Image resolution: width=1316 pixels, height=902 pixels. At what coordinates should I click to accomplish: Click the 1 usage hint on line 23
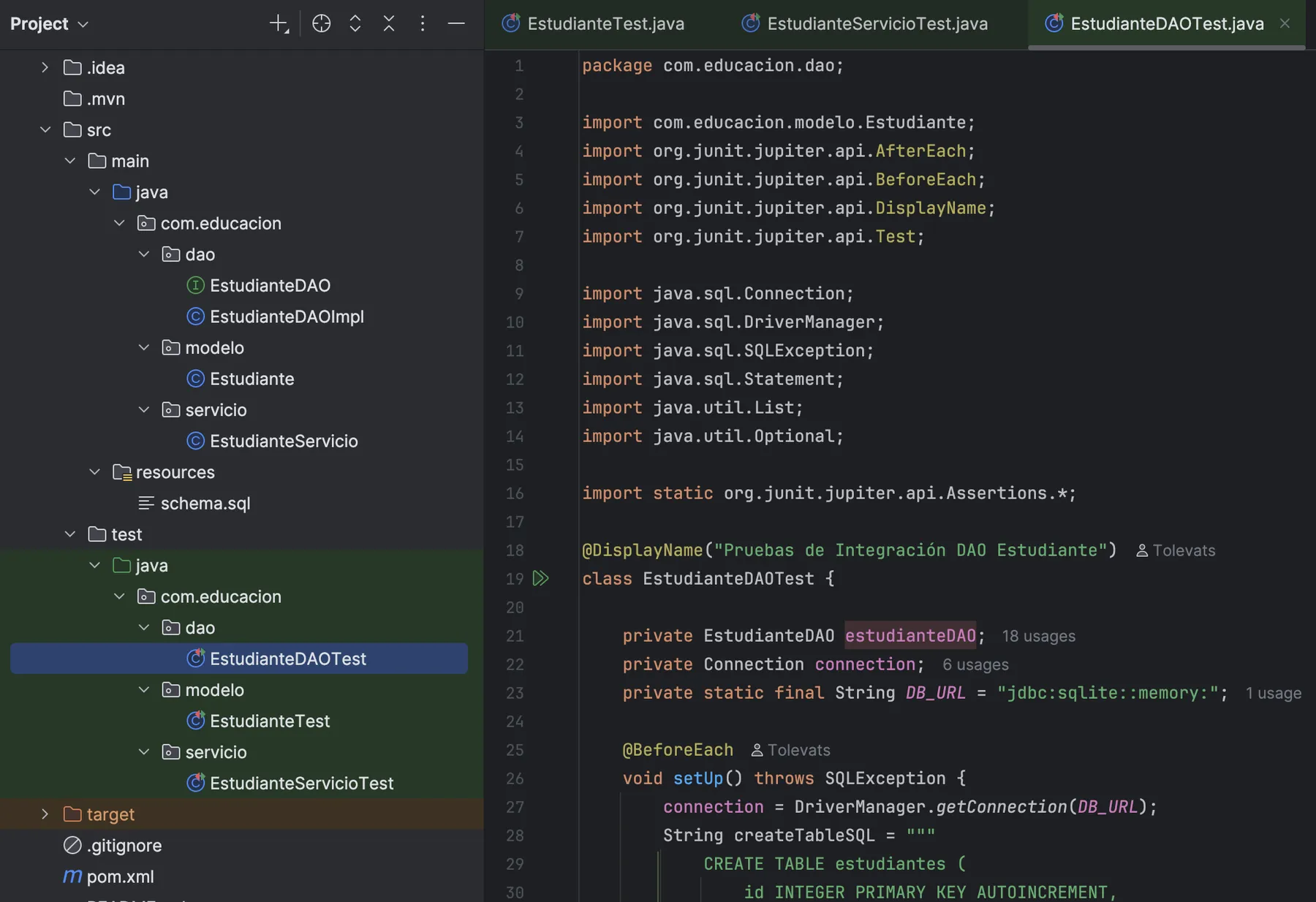click(x=1274, y=694)
